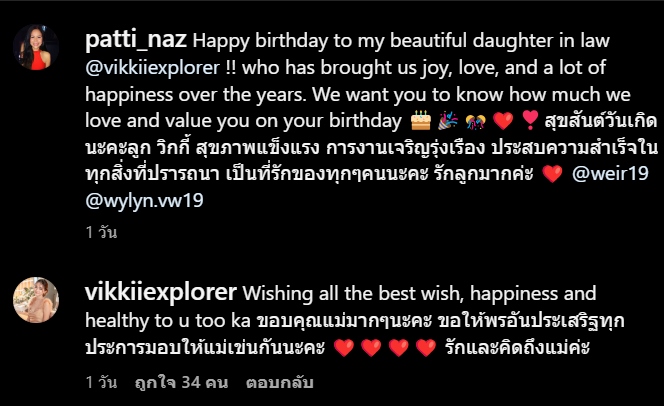The image size is (664, 406).
Task: Click the red heart right after the confetti ball
Action: point(503,121)
